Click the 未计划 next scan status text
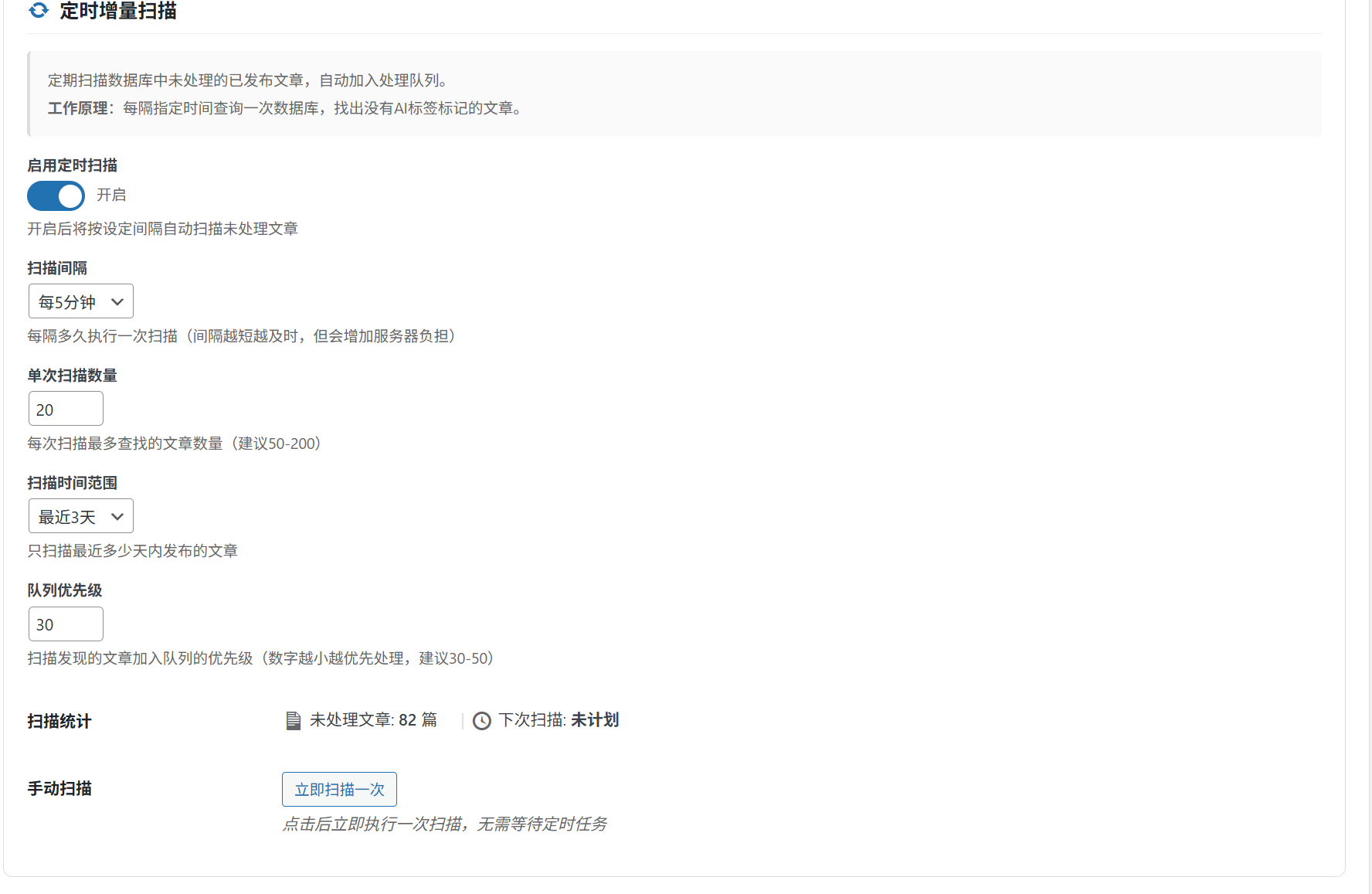Viewport: 1372px width, 894px height. click(594, 720)
